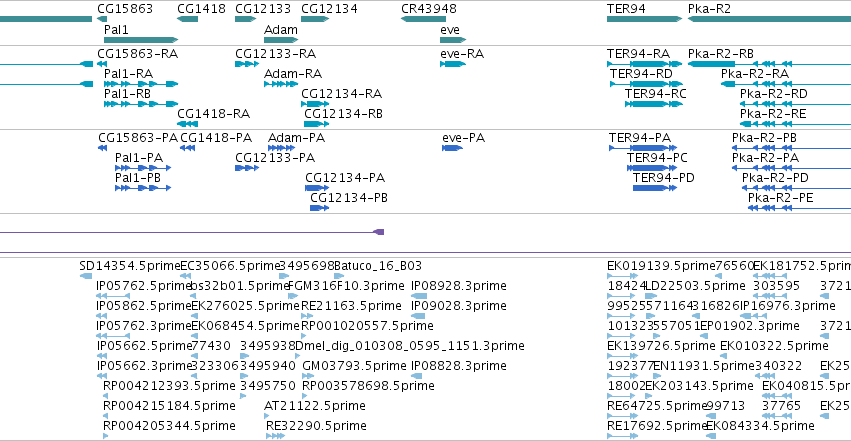
Task: Select EST RE21163.5prime
Action: tap(351, 306)
